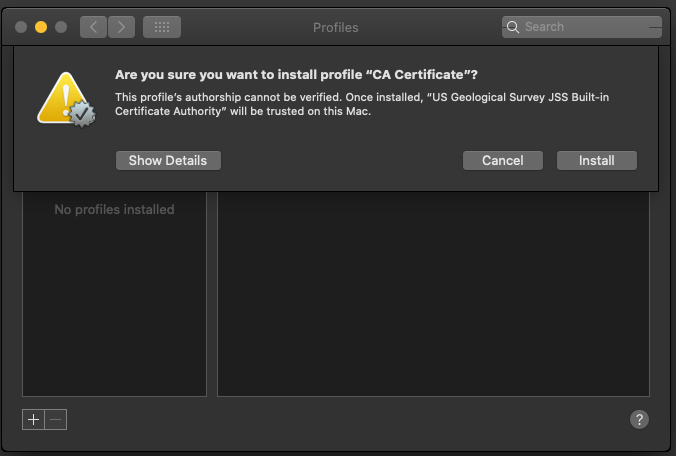Screen dimensions: 676x456
Task: Show all preferences grid icon
Action: [162, 27]
